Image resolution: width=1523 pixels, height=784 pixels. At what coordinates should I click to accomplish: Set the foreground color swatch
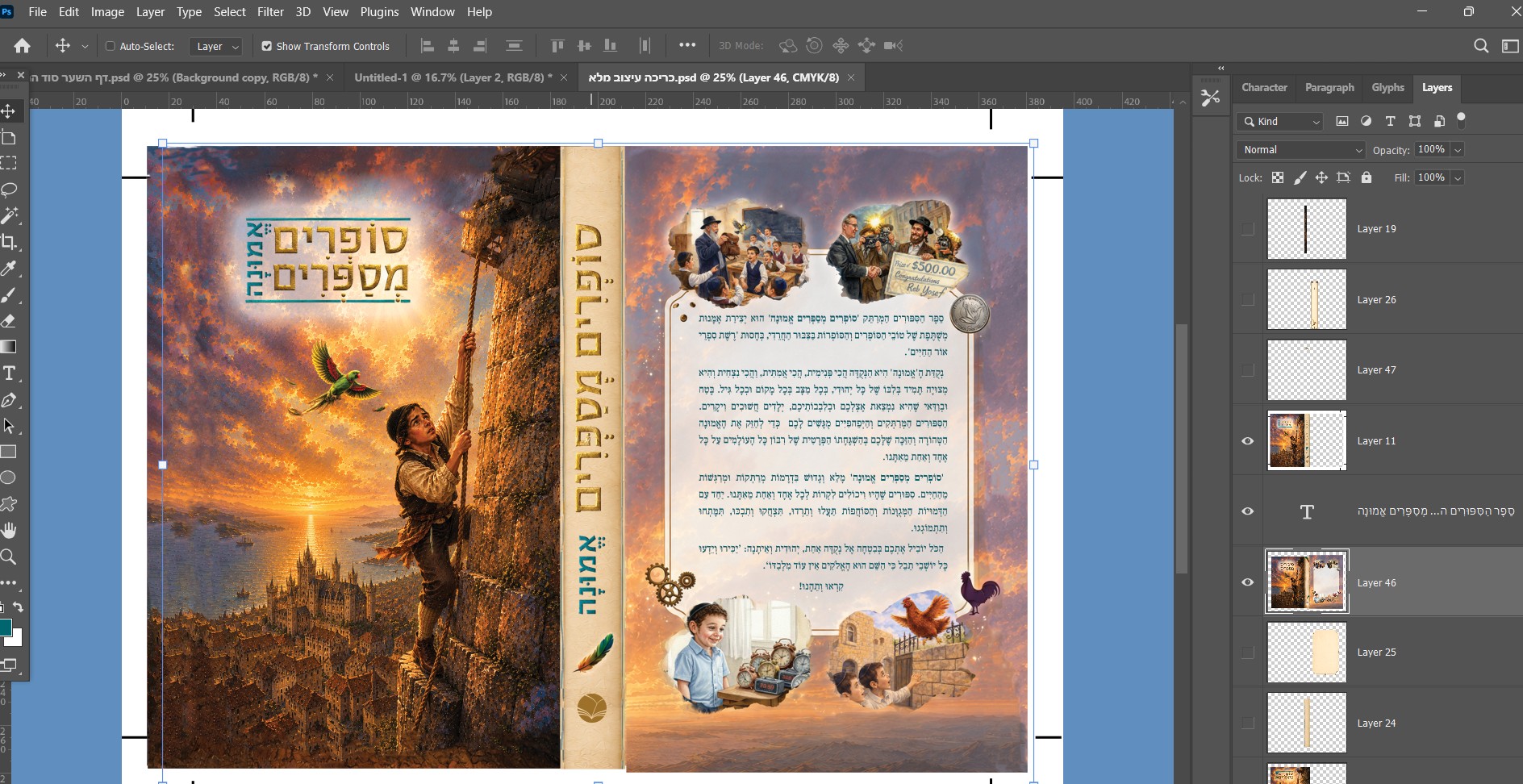(5, 628)
